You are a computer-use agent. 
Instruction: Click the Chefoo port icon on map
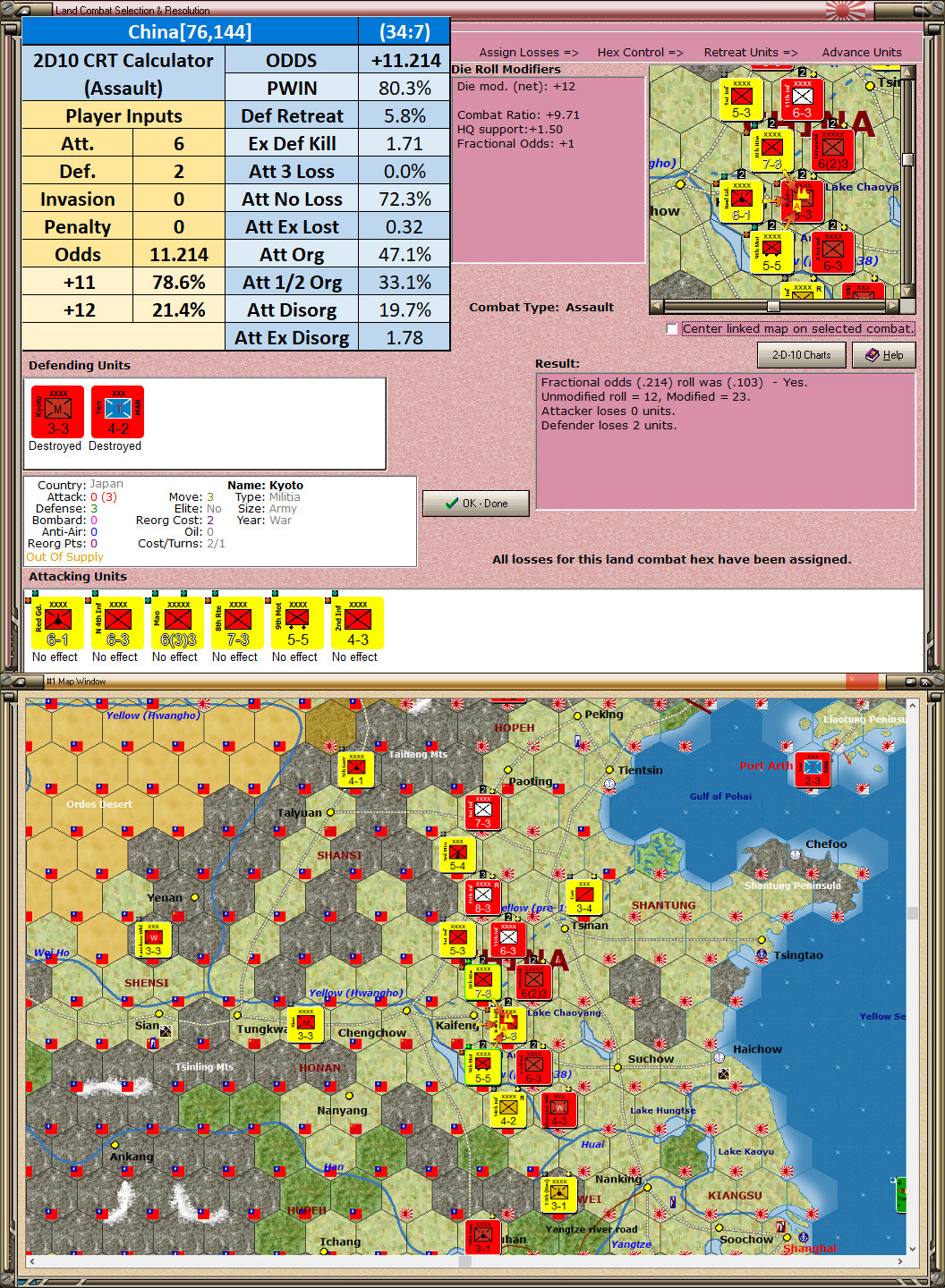point(795,854)
